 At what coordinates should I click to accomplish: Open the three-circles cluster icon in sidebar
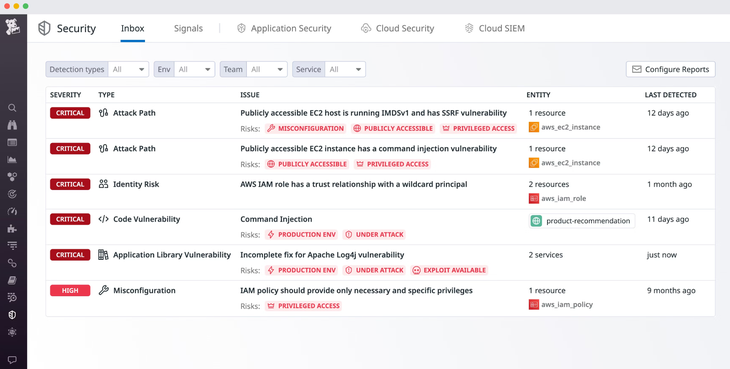[x=13, y=177]
